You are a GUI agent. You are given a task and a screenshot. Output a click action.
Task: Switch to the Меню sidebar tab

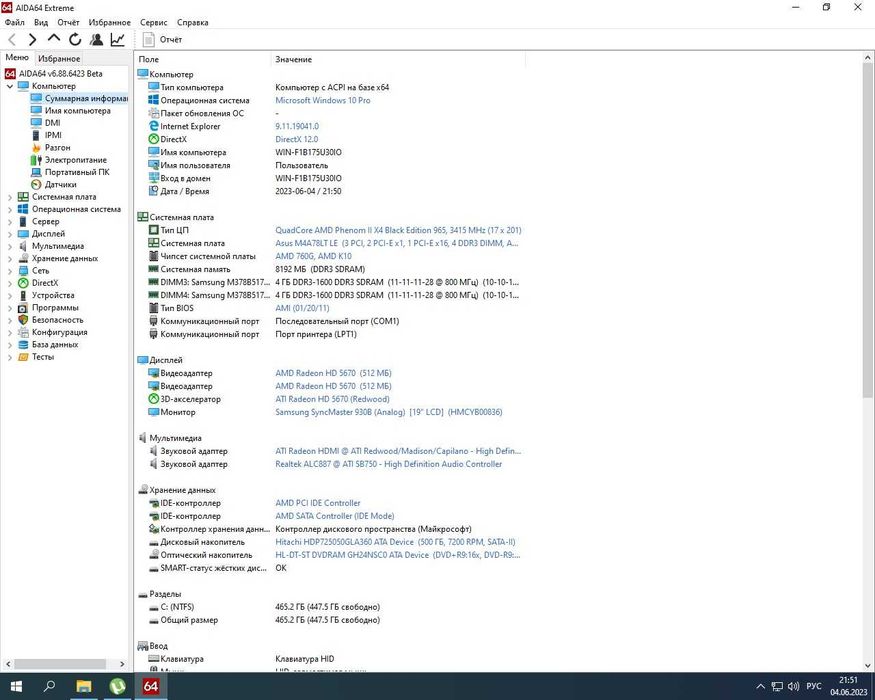pyautogui.click(x=17, y=57)
